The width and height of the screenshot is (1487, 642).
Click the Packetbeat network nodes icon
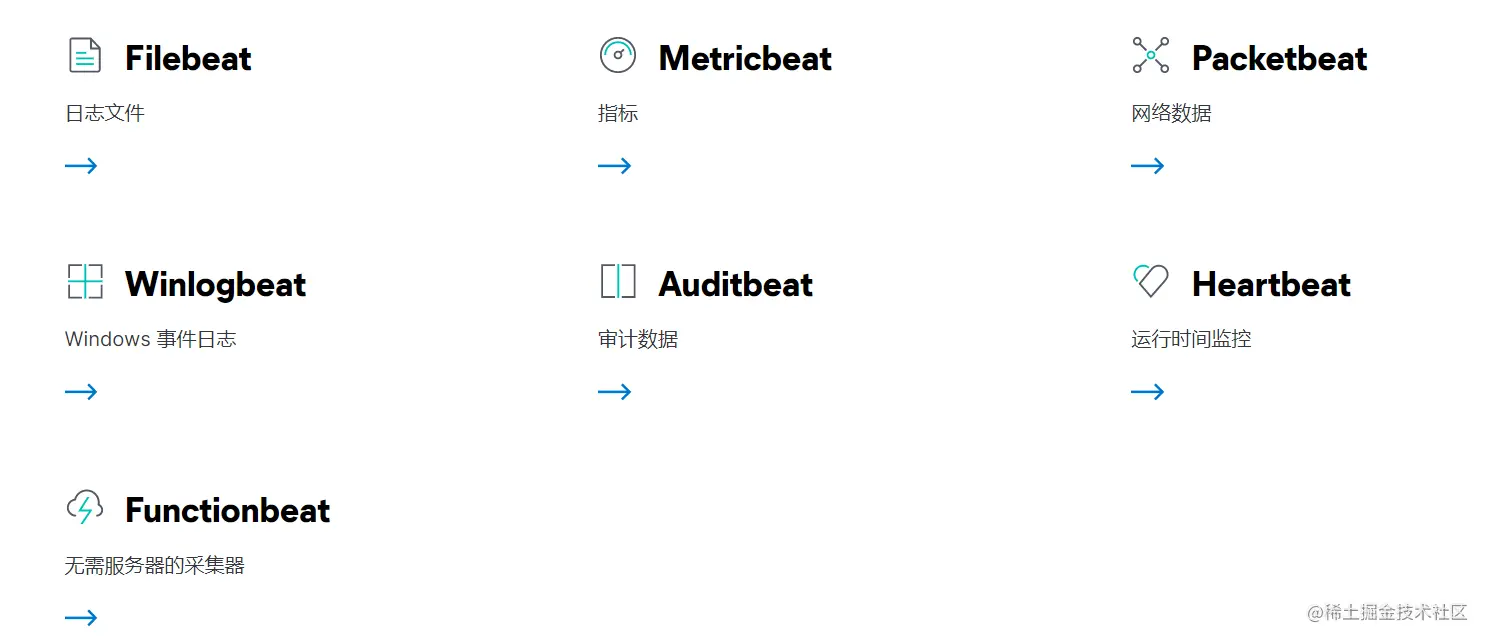[x=1151, y=55]
